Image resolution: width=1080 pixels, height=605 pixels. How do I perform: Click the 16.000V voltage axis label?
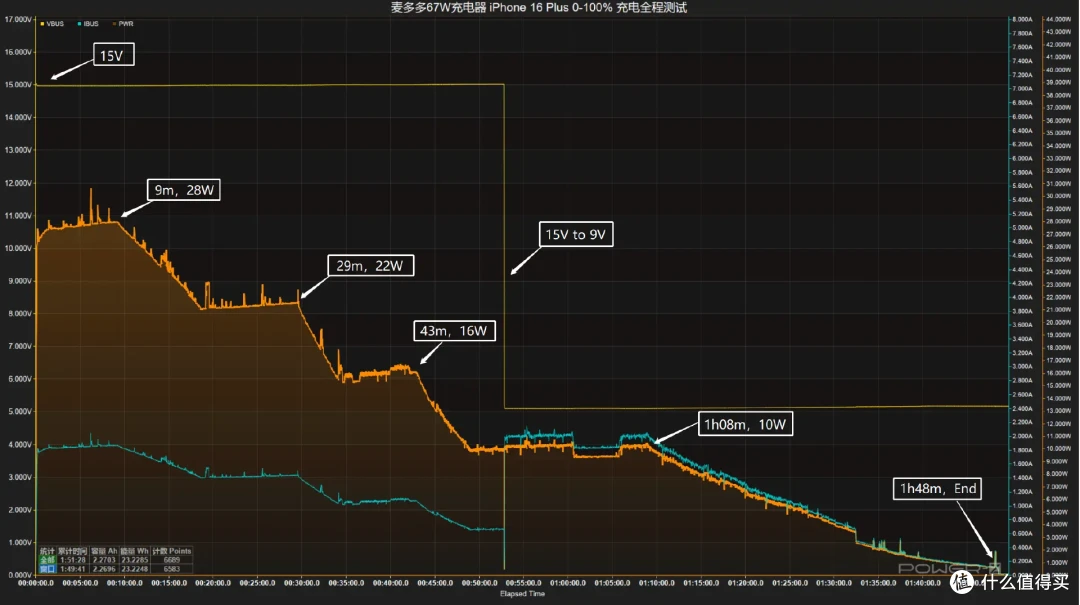tap(18, 52)
